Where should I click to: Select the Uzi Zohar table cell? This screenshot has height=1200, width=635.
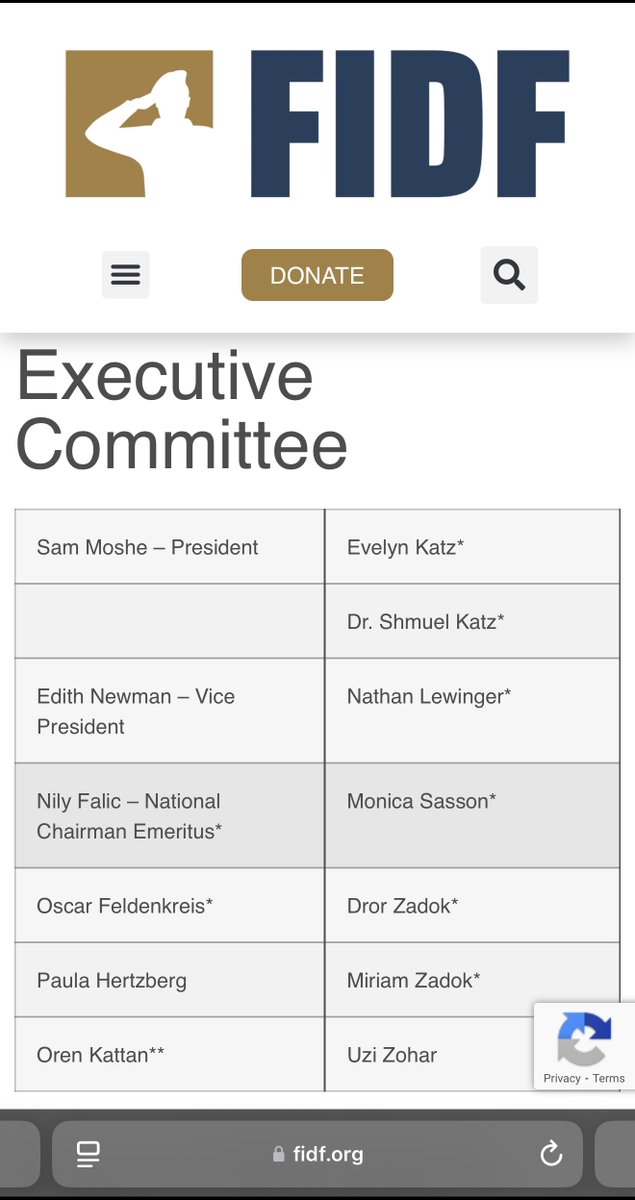point(430,1054)
